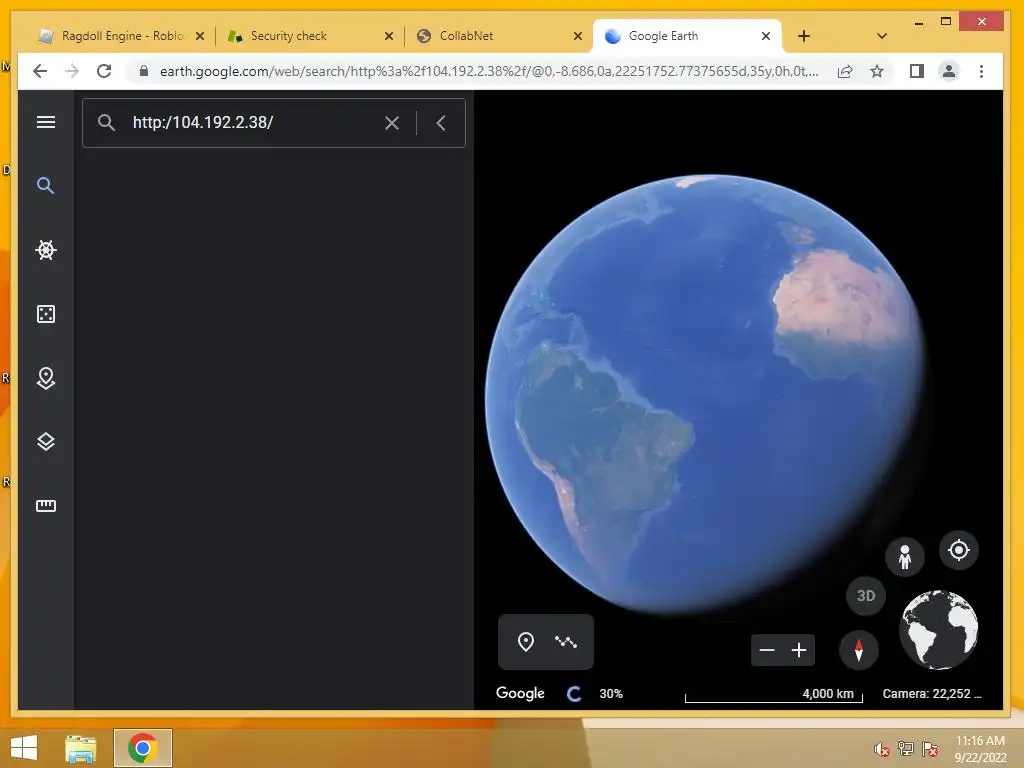Click the Google logo on the map
This screenshot has width=1024, height=768.
(x=520, y=693)
